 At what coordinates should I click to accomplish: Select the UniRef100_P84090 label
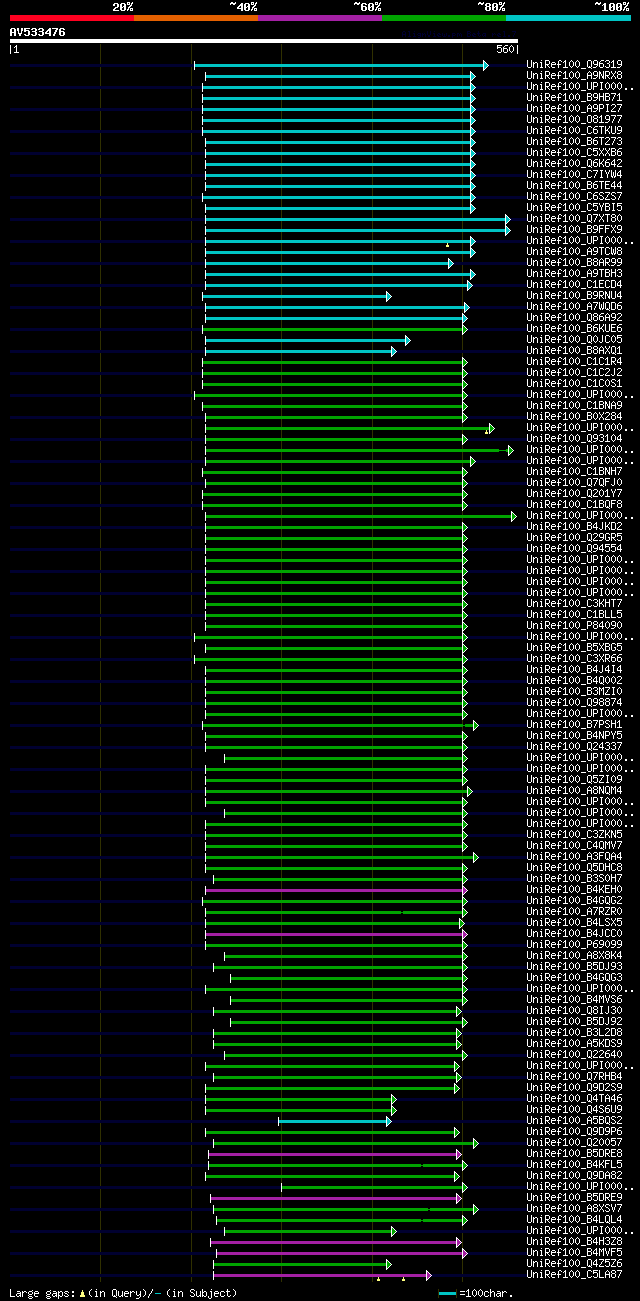[574, 626]
